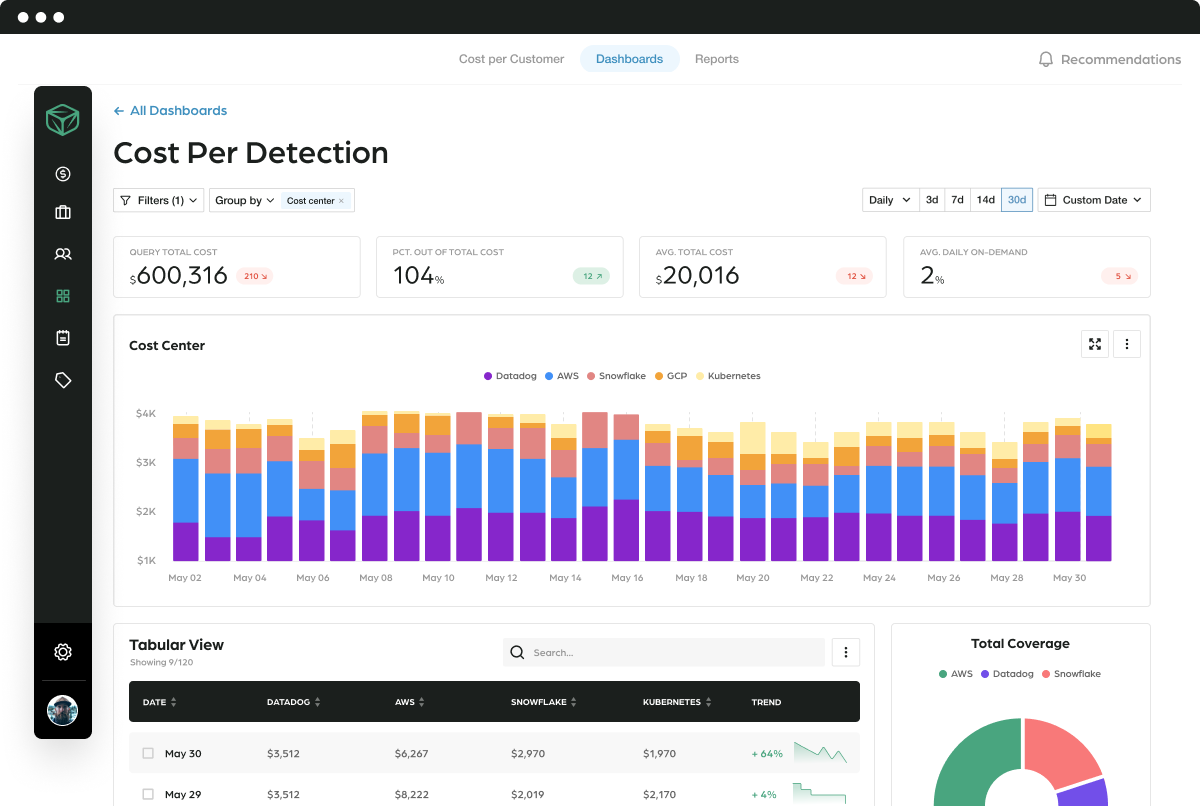
Task: Select the tag icon in the sidebar
Action: click(x=62, y=380)
